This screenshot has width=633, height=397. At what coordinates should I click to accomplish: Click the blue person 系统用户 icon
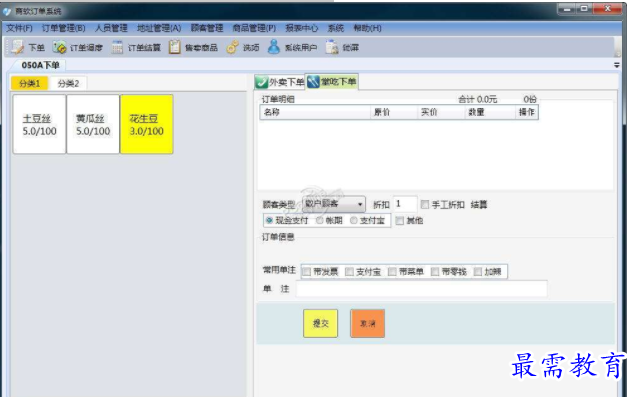[x=274, y=47]
